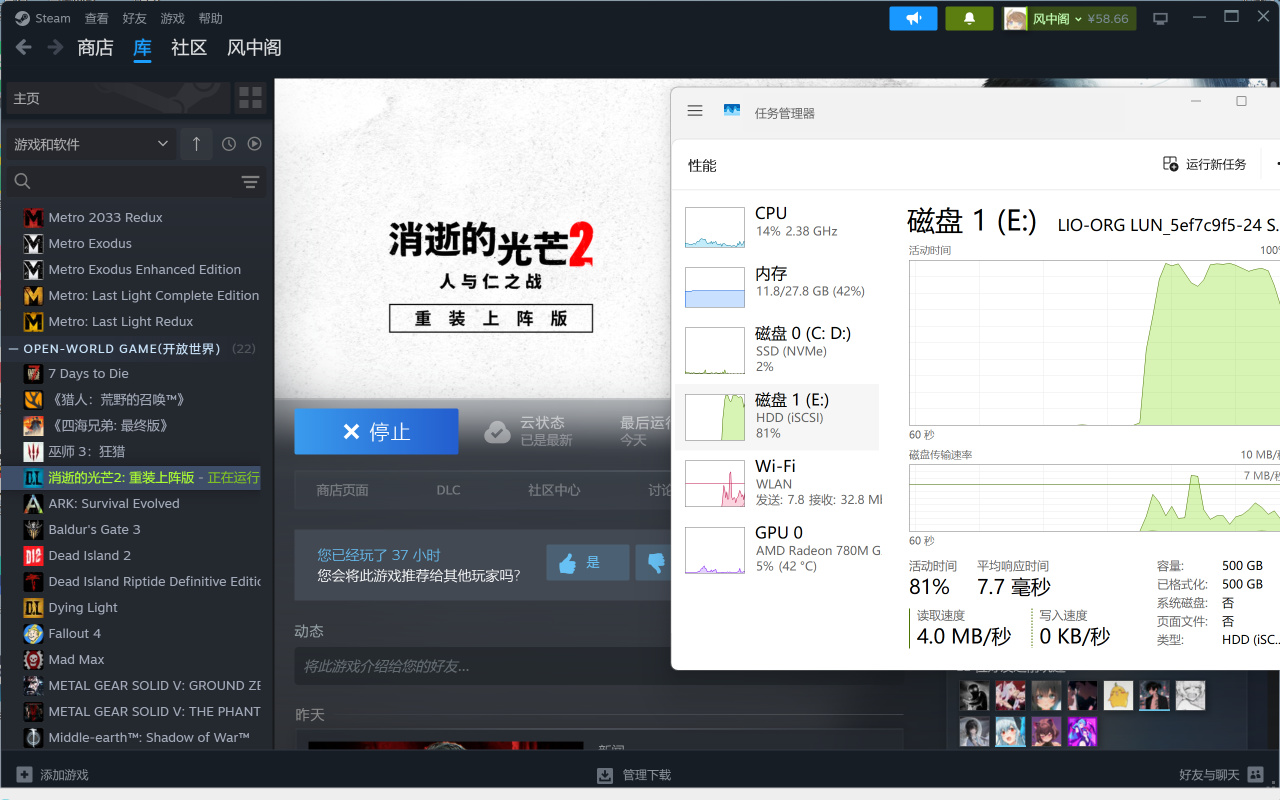Viewport: 1280px width, 800px height.
Task: Select GPU 0 performance item
Action: click(778, 548)
